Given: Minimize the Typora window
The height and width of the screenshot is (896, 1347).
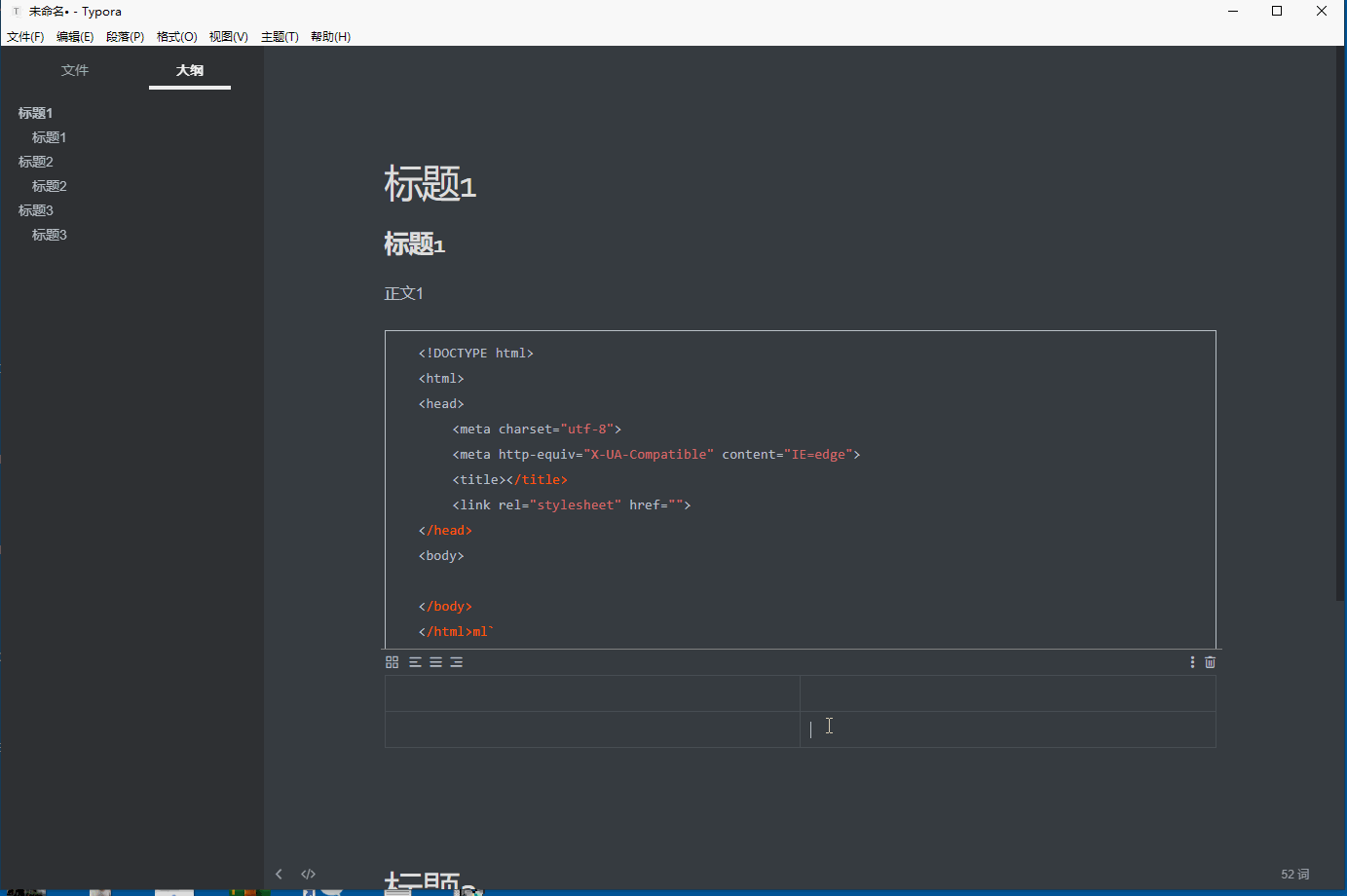Looking at the screenshot, I should tap(1233, 12).
